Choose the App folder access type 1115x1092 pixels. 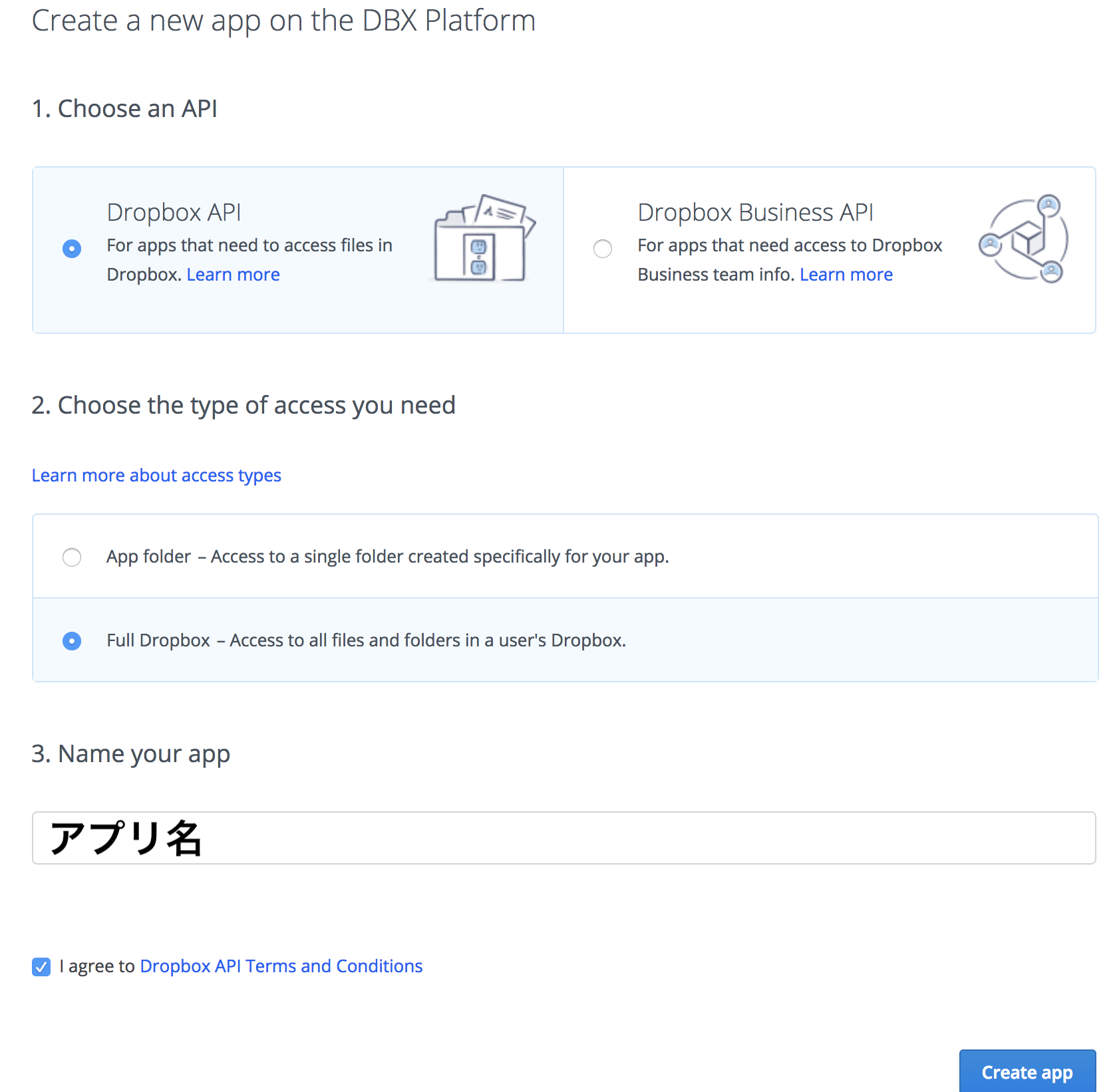click(x=71, y=557)
